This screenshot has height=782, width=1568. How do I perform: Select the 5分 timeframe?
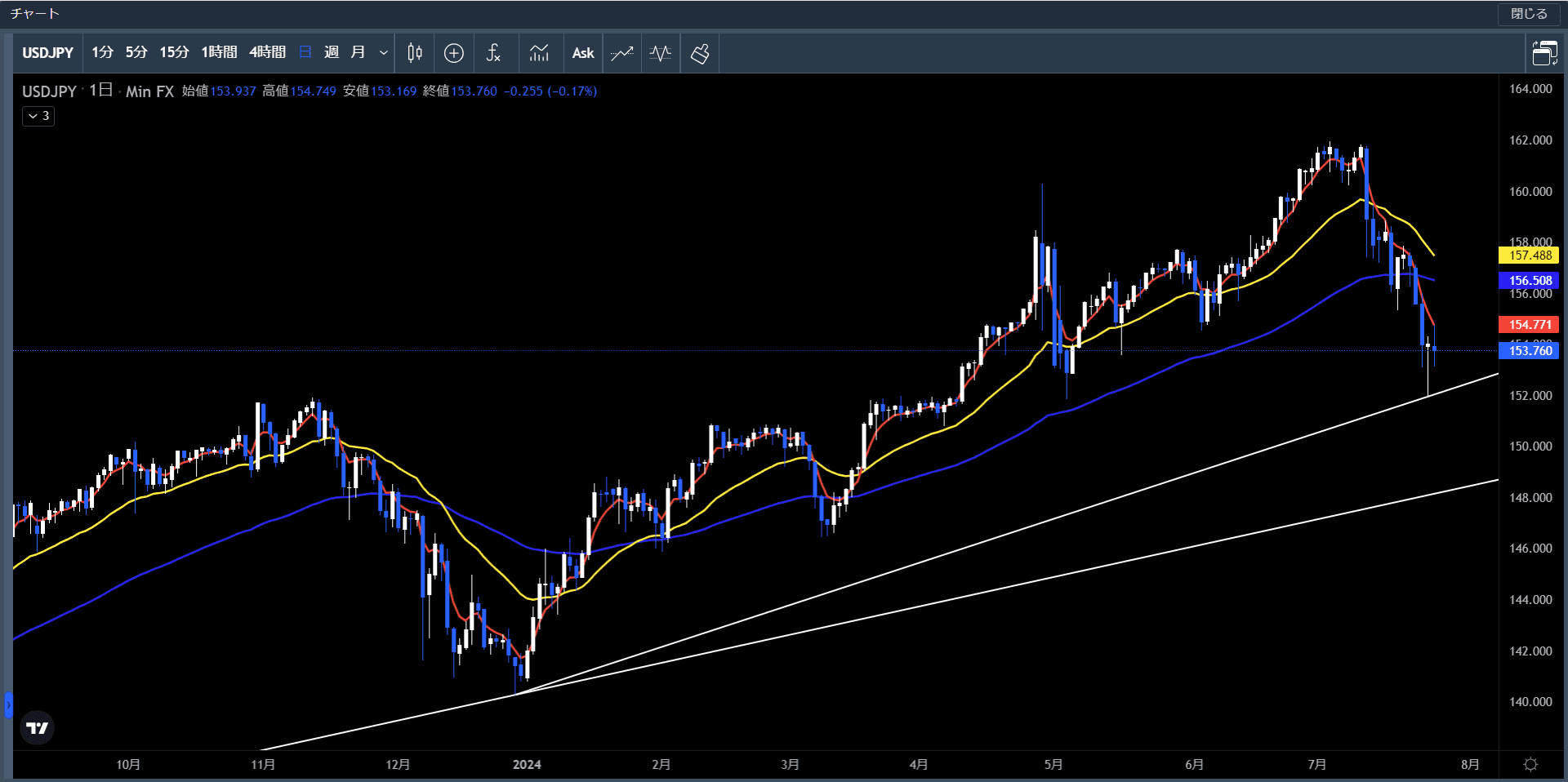(136, 52)
